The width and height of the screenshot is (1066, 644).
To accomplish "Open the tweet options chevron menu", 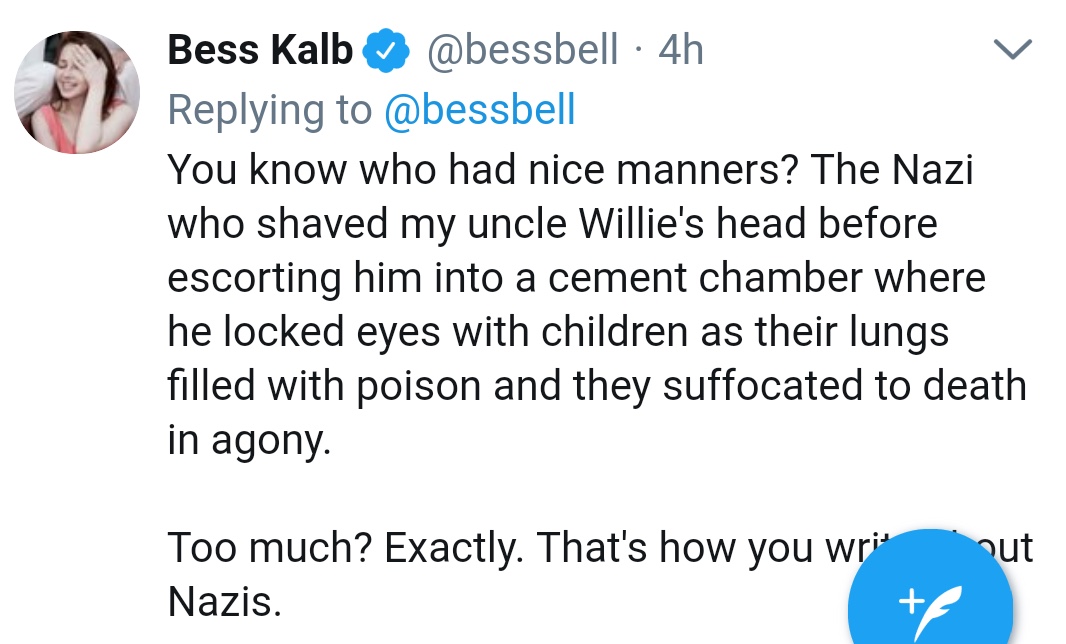I will tap(1012, 50).
